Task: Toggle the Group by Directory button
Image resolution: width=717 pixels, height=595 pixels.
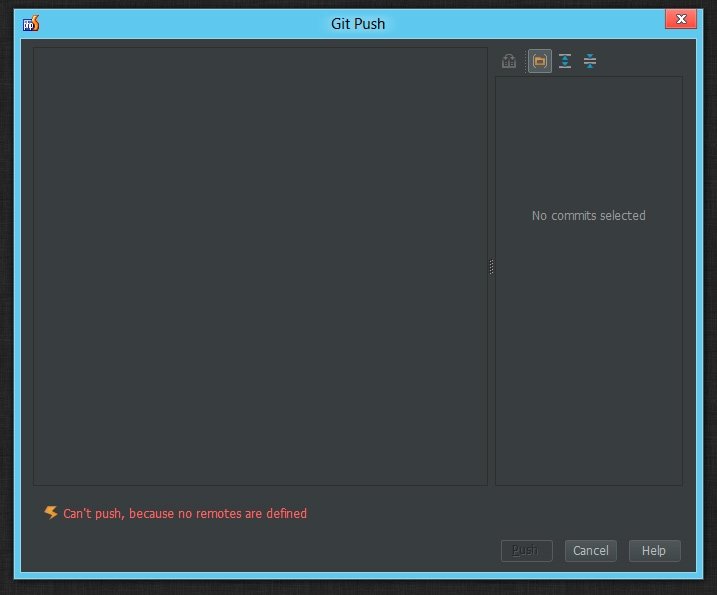Action: (540, 61)
